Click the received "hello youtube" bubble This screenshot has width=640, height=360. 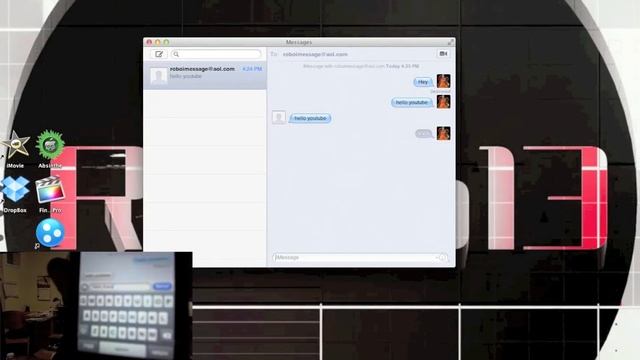[310, 118]
